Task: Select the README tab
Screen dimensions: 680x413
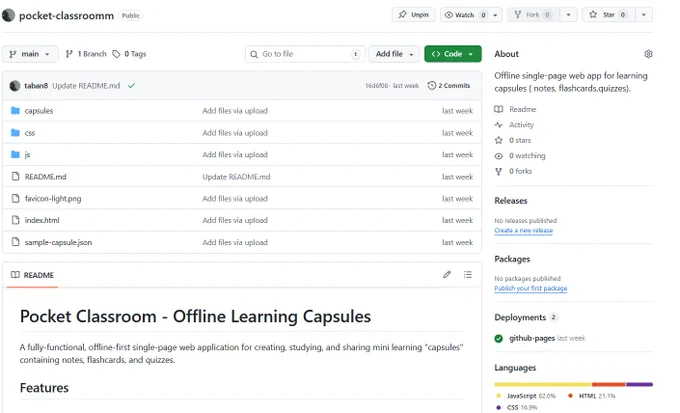Action: tap(33, 275)
